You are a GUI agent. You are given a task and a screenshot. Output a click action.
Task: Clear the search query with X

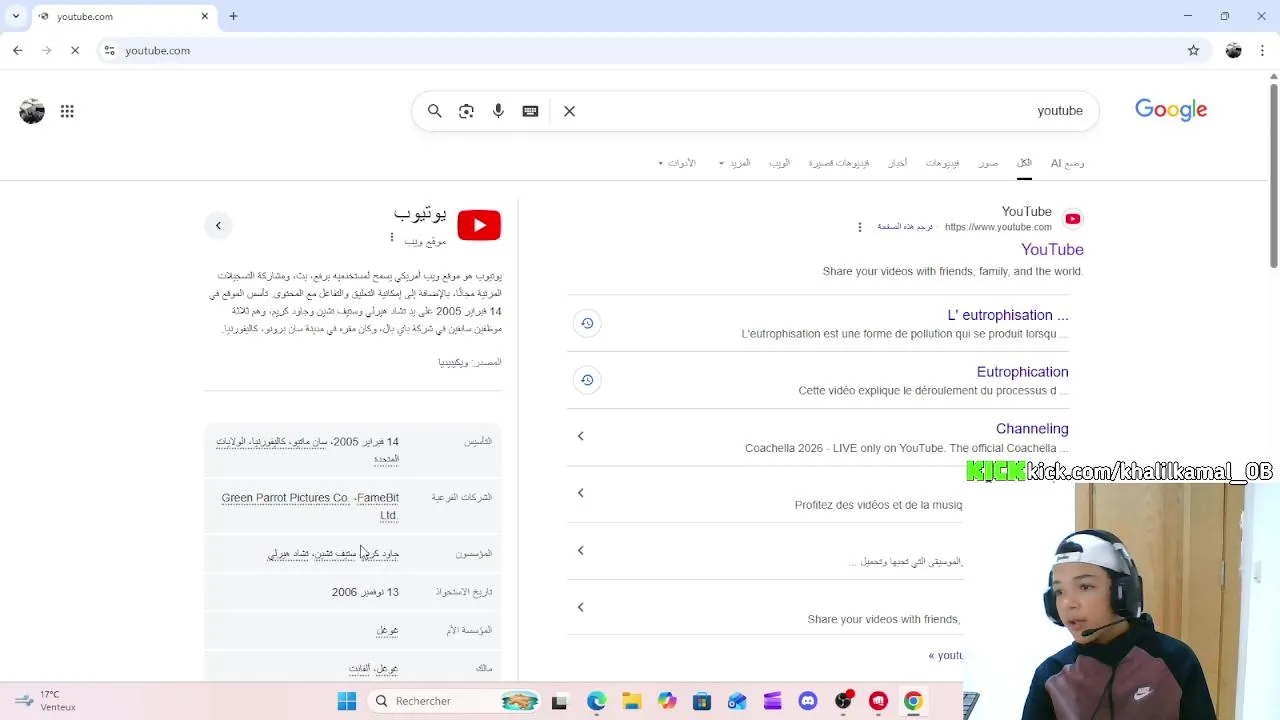tap(569, 111)
